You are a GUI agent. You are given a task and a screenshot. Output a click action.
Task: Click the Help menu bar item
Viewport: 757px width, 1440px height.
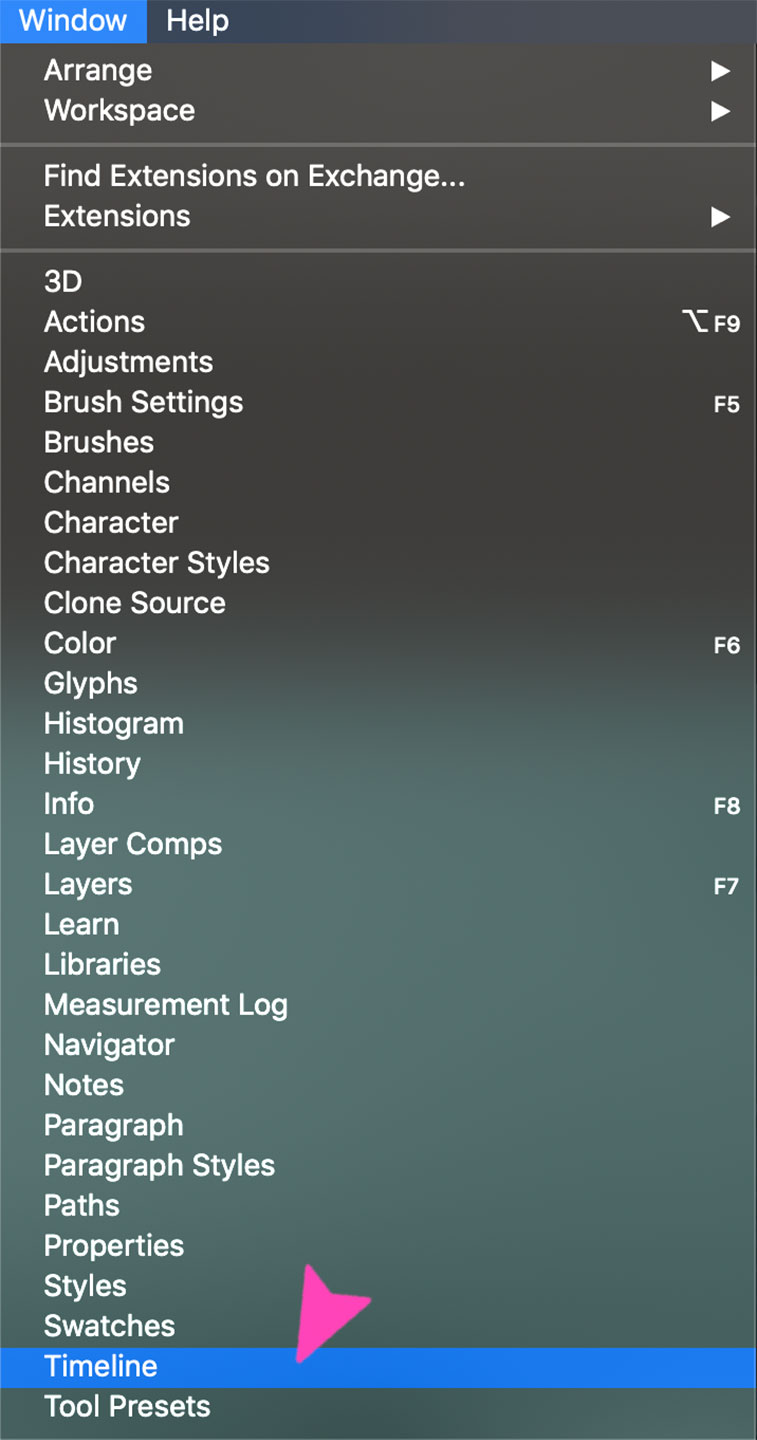tap(197, 21)
